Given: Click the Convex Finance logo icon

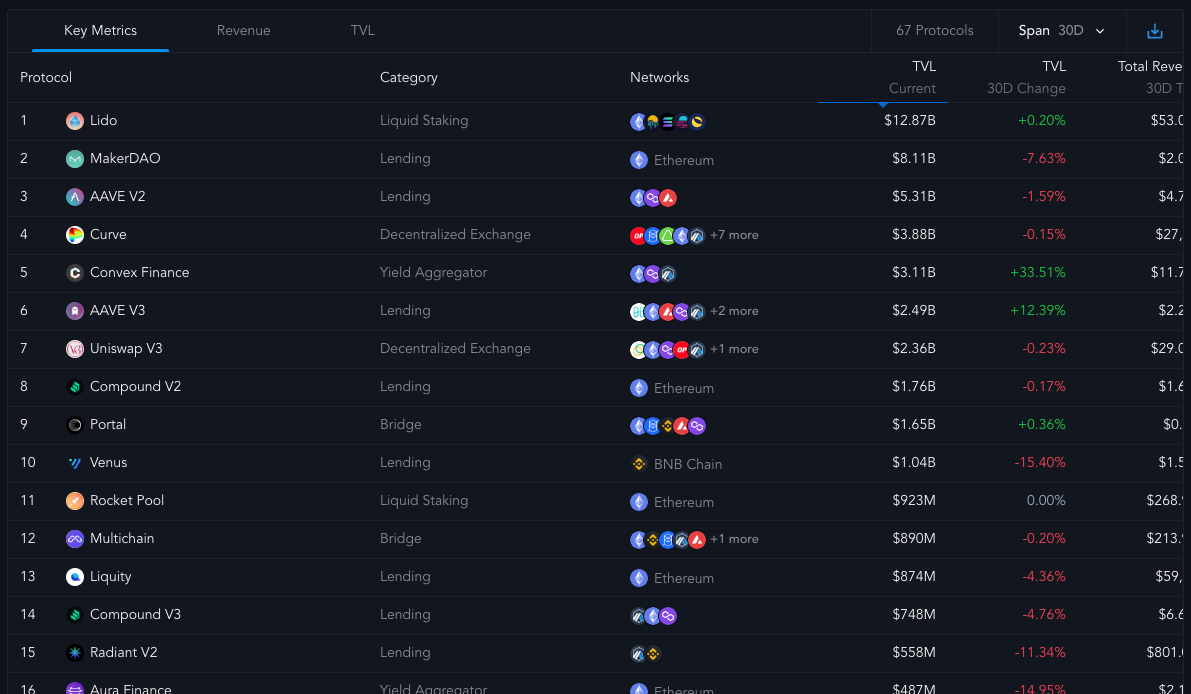Looking at the screenshot, I should click(74, 273).
